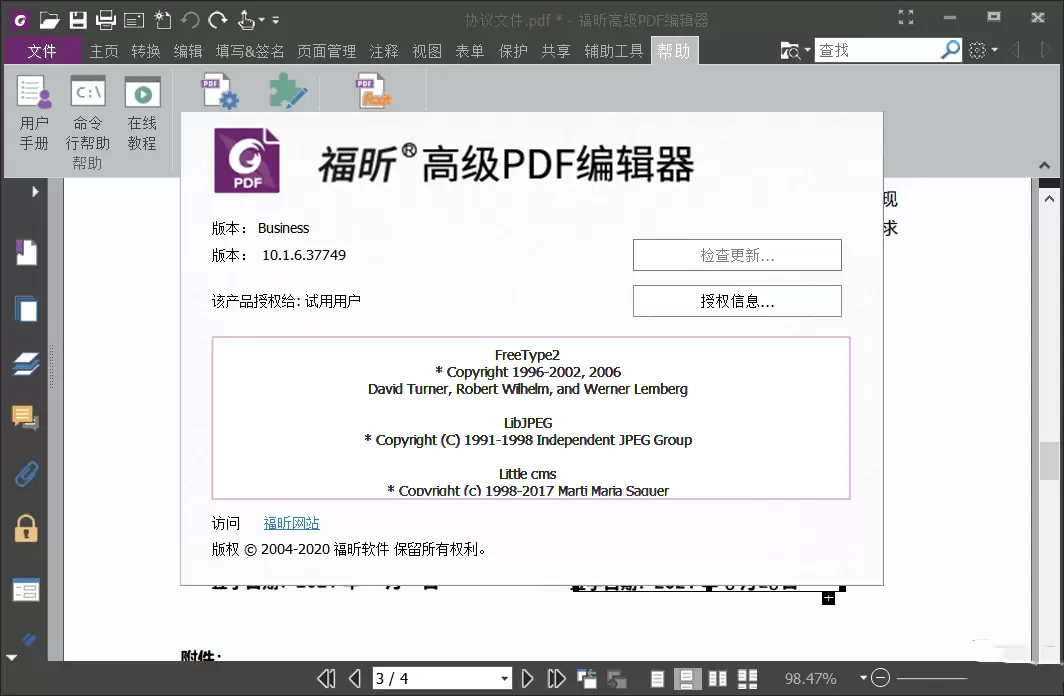
Task: Save document with floppy disk icon
Action: [78, 20]
